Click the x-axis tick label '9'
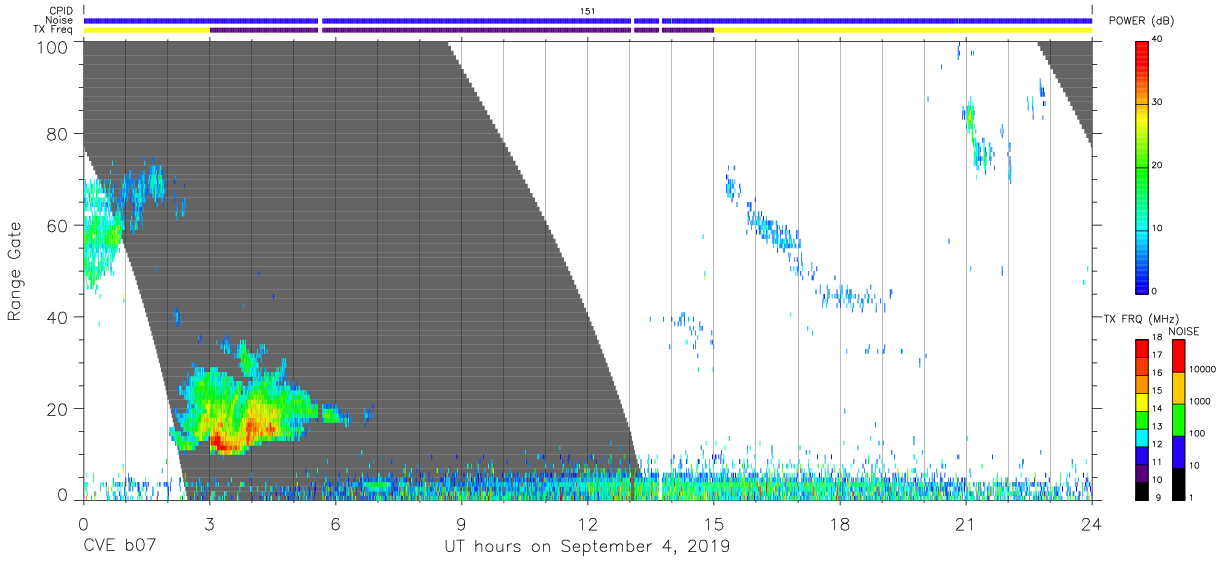Viewport: 1228px width, 567px height. [461, 523]
